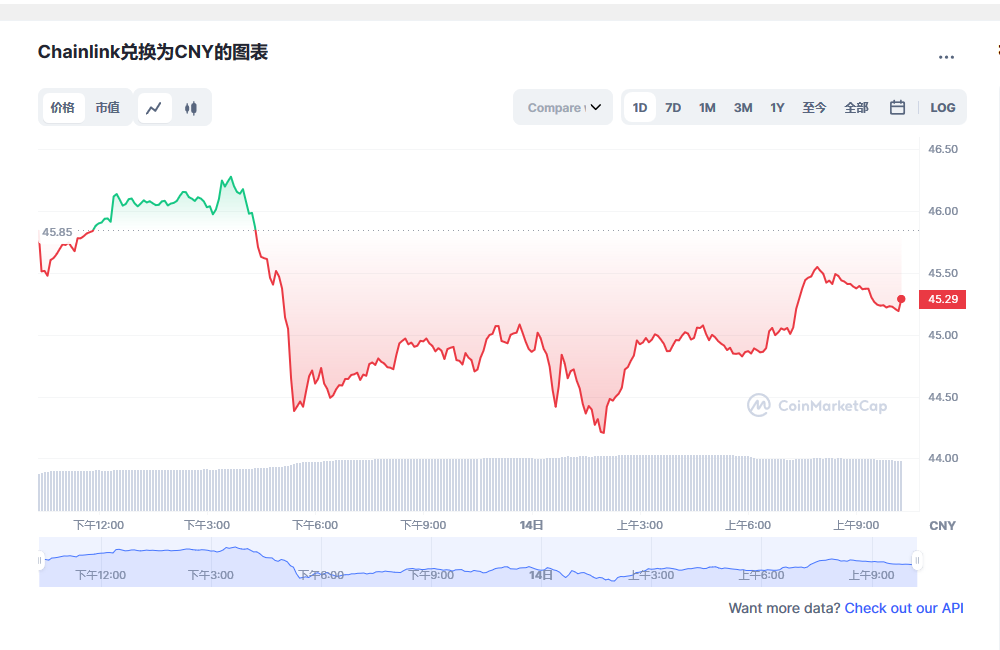The width and height of the screenshot is (1000, 650).
Task: Click the 45.00 y-axis label
Action: (x=943, y=335)
